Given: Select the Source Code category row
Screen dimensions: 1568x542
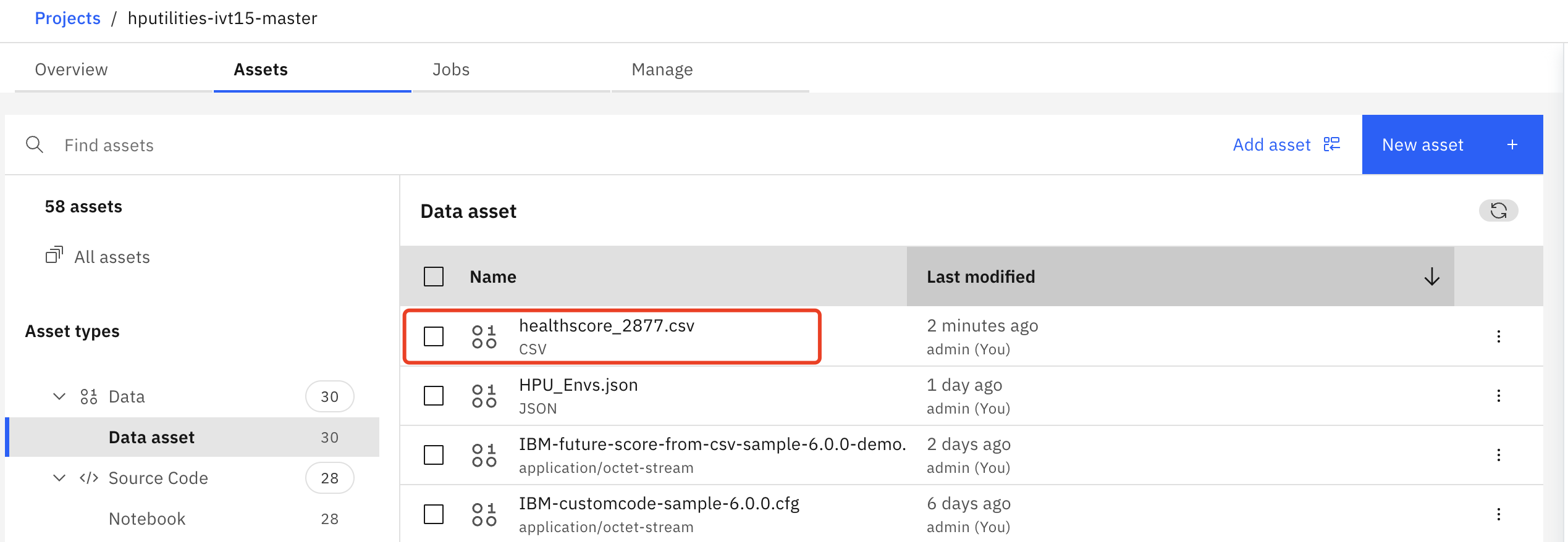Looking at the screenshot, I should 193,478.
